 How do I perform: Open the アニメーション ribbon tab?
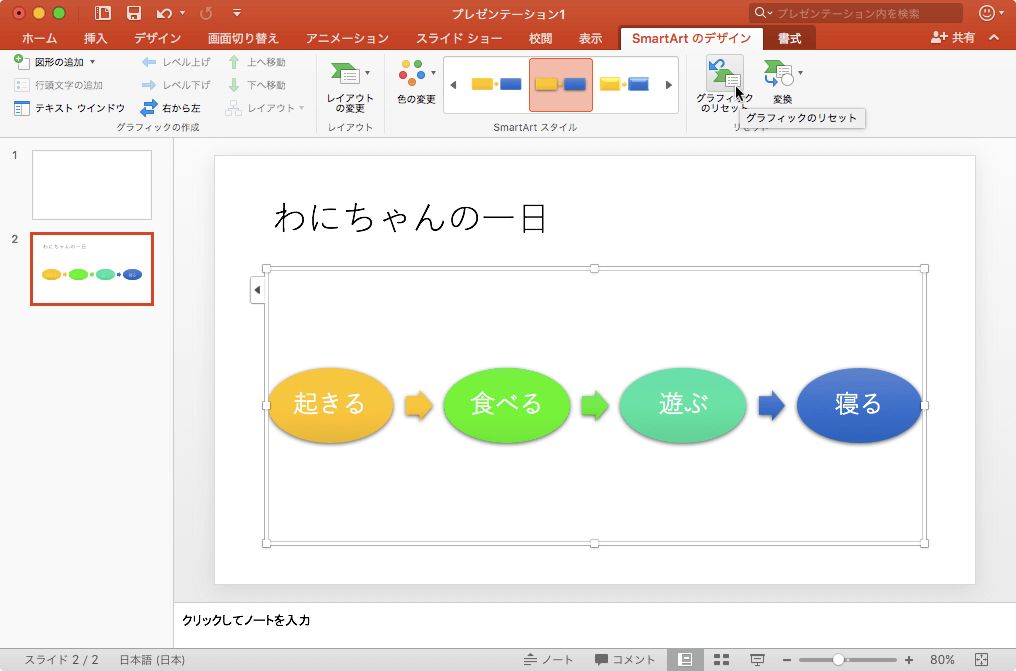tap(345, 38)
